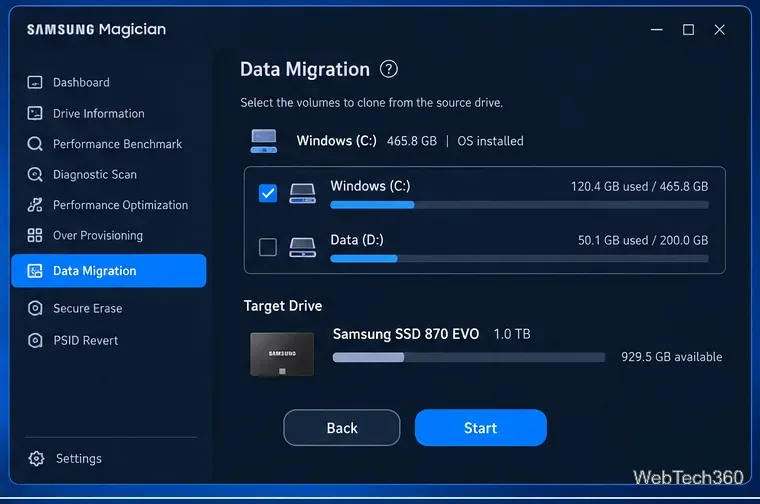Minimize the Samsung Magician window
Image resolution: width=760 pixels, height=504 pixels.
(657, 30)
